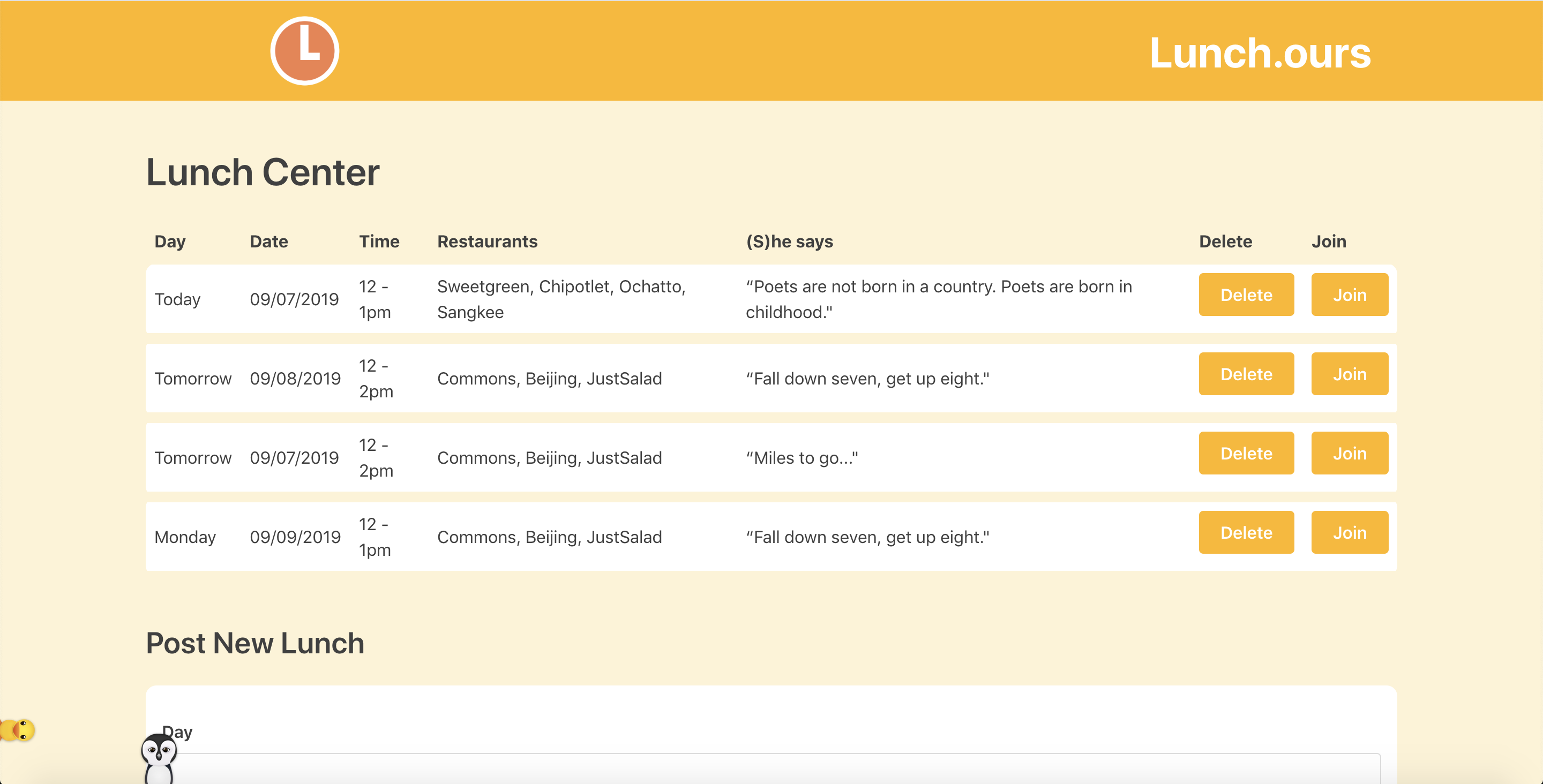The image size is (1543, 784).
Task: Join the Today Sweetgreen lunch
Action: 1349,295
